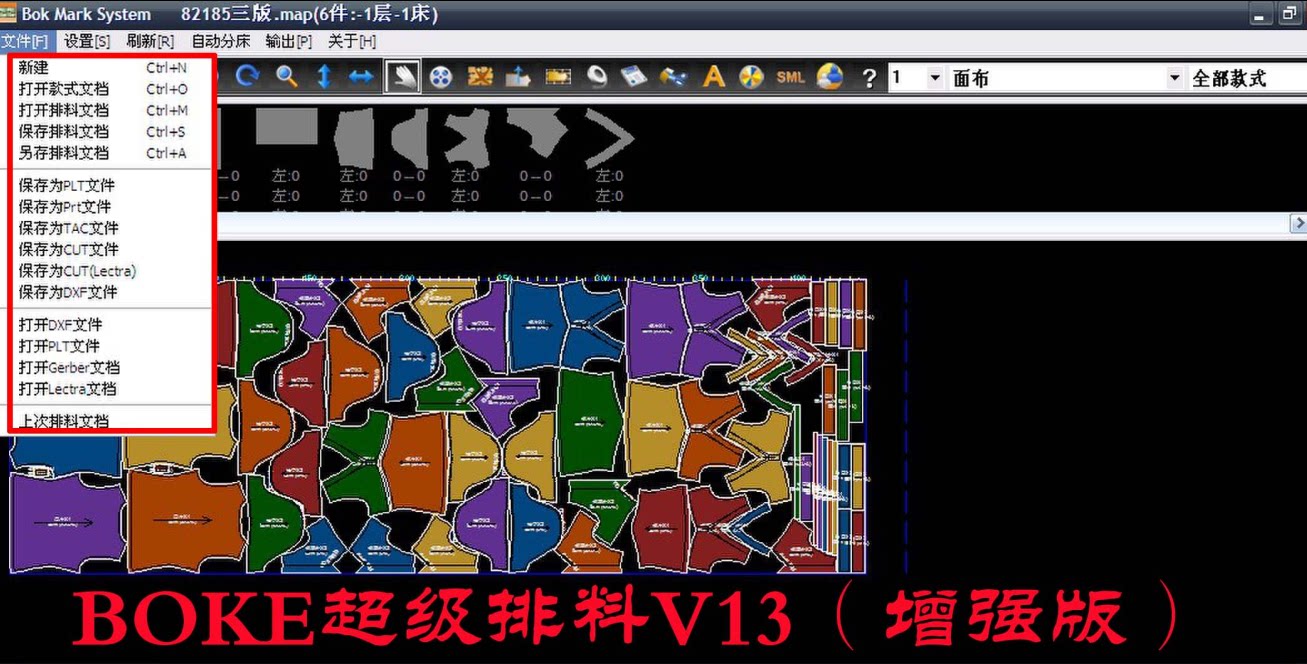Click the orange pattern-pieces nesting icon
This screenshot has height=664, width=1307.
click(x=480, y=77)
